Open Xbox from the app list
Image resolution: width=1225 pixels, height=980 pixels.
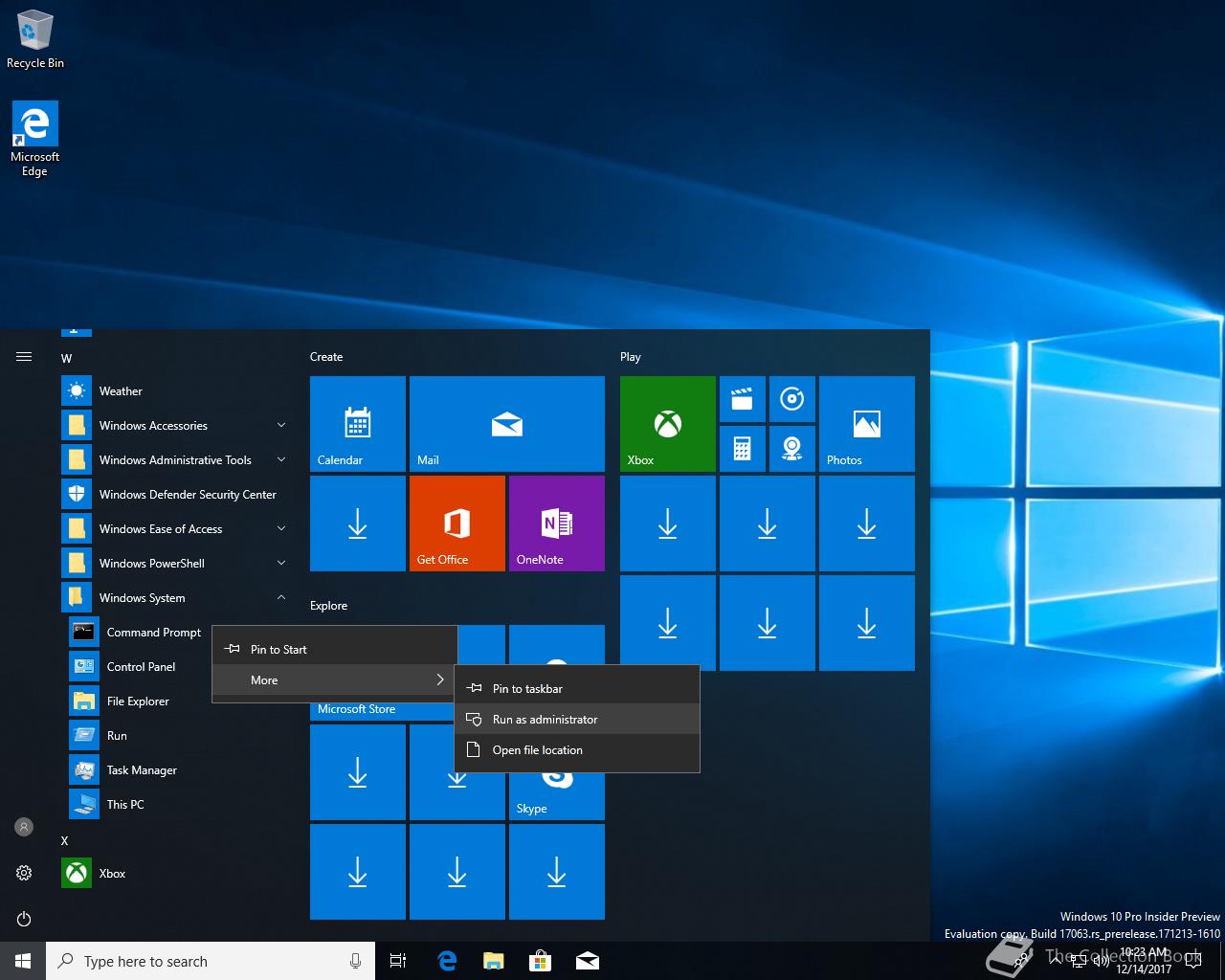(176, 874)
